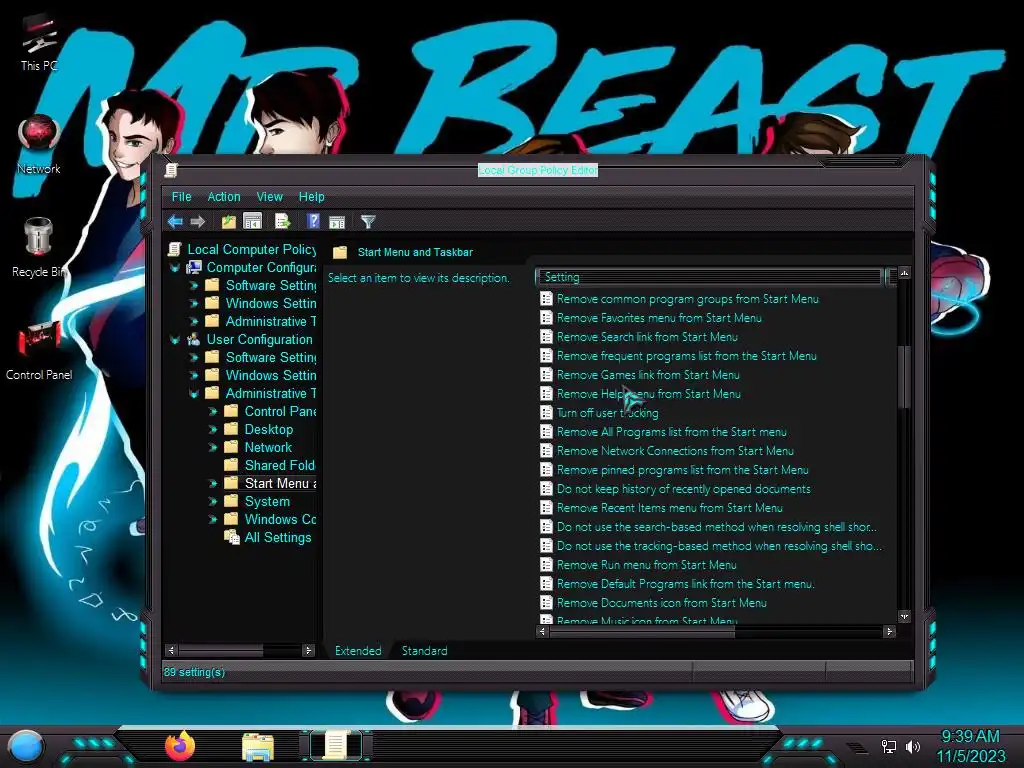1024x768 pixels.
Task: Expand Windows Settings under User Configuration
Action: [x=193, y=376]
